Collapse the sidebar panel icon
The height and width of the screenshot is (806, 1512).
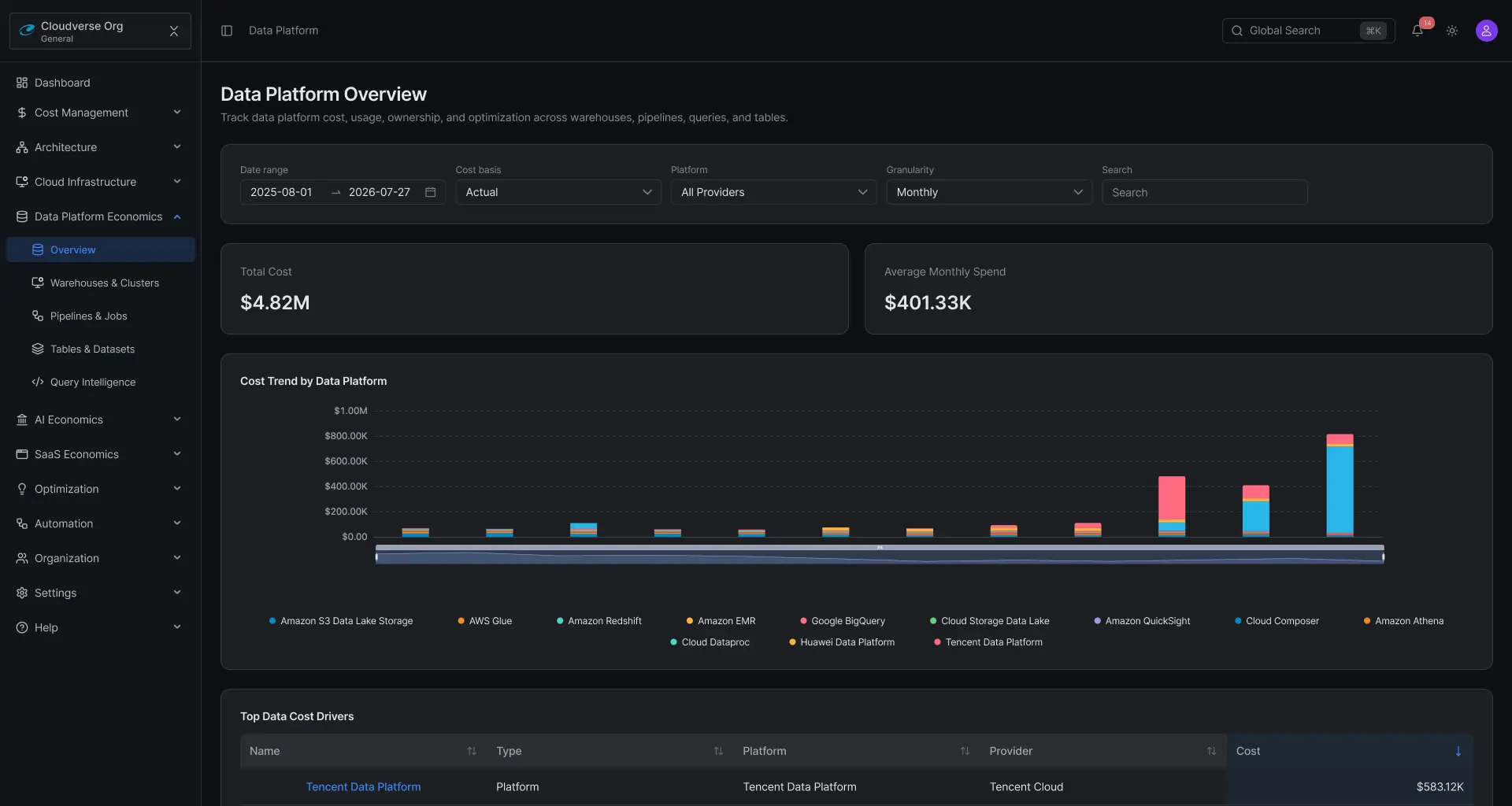point(227,31)
